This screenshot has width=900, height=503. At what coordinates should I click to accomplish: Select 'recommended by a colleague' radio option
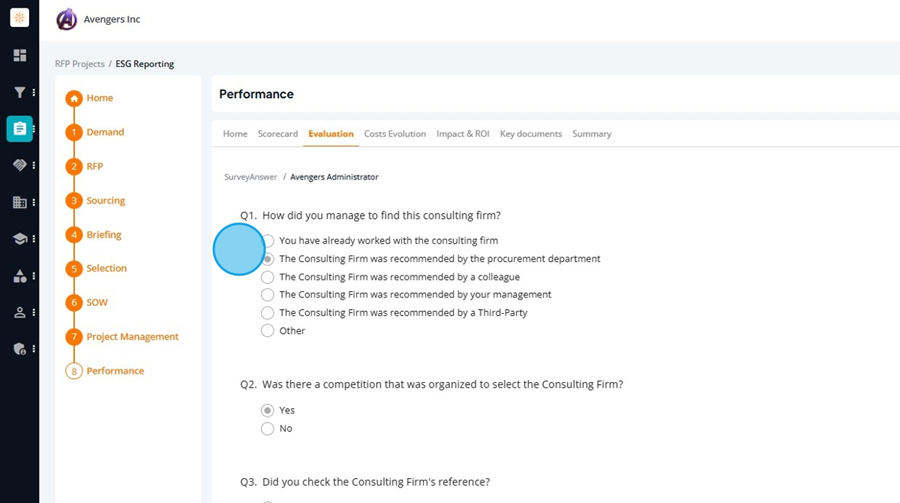267,277
